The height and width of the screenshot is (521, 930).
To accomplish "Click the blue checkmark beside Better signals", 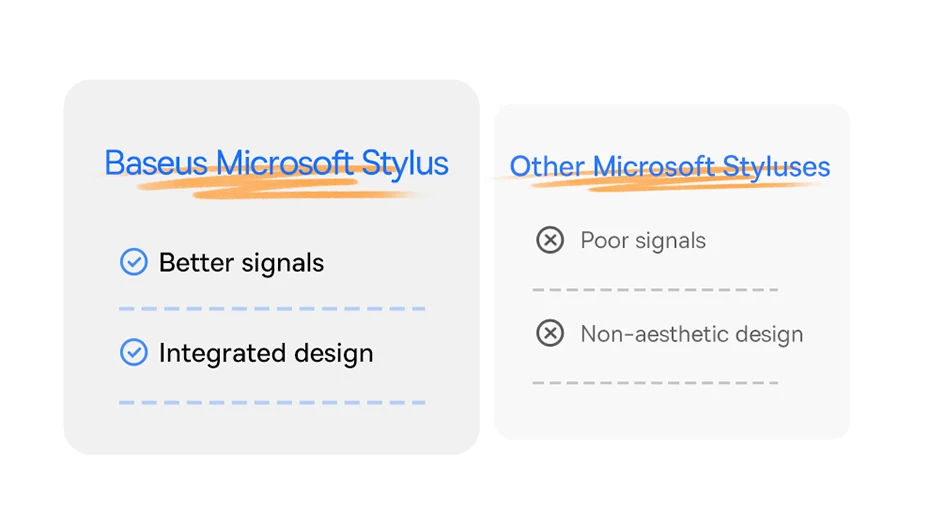I will [133, 262].
